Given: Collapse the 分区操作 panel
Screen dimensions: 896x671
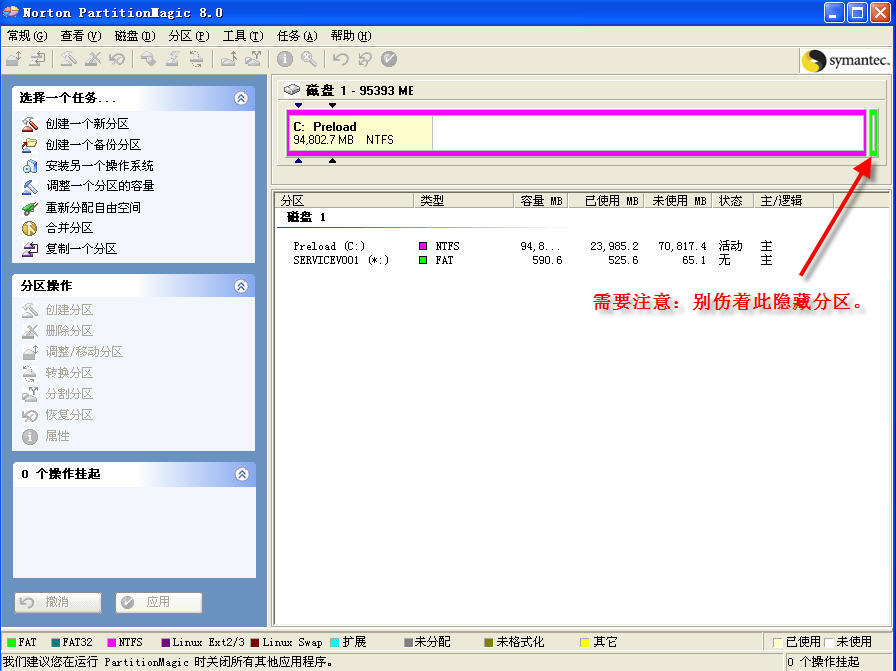Looking at the screenshot, I should click(241, 286).
